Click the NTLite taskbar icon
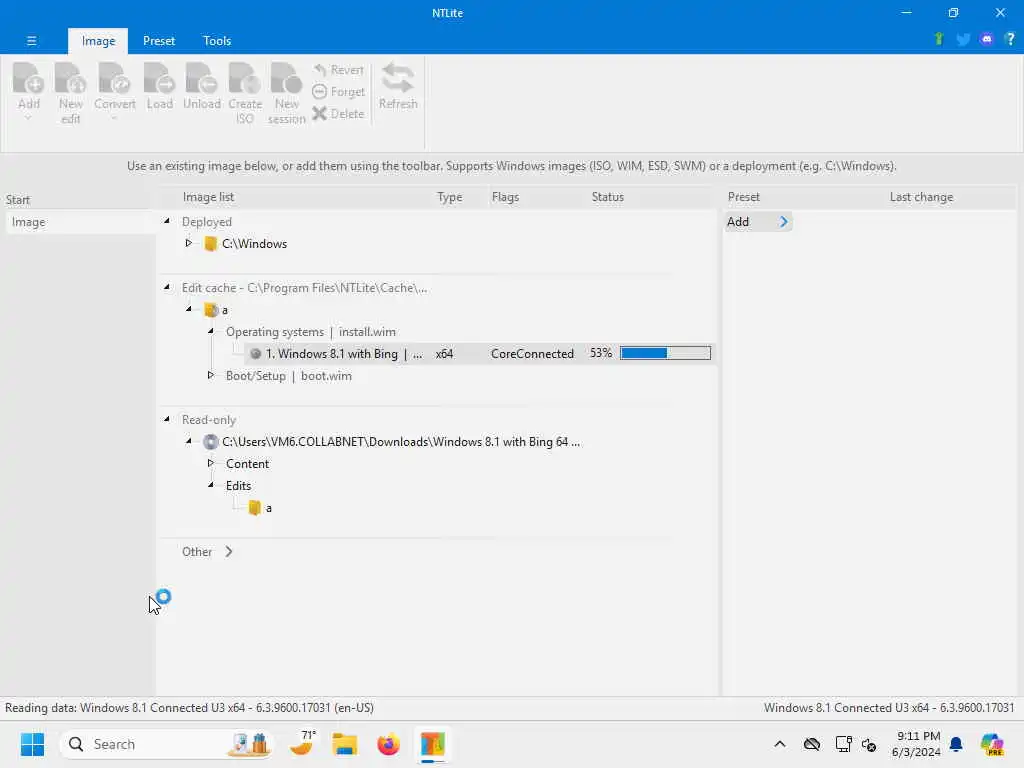The height and width of the screenshot is (768, 1024). pos(432,744)
